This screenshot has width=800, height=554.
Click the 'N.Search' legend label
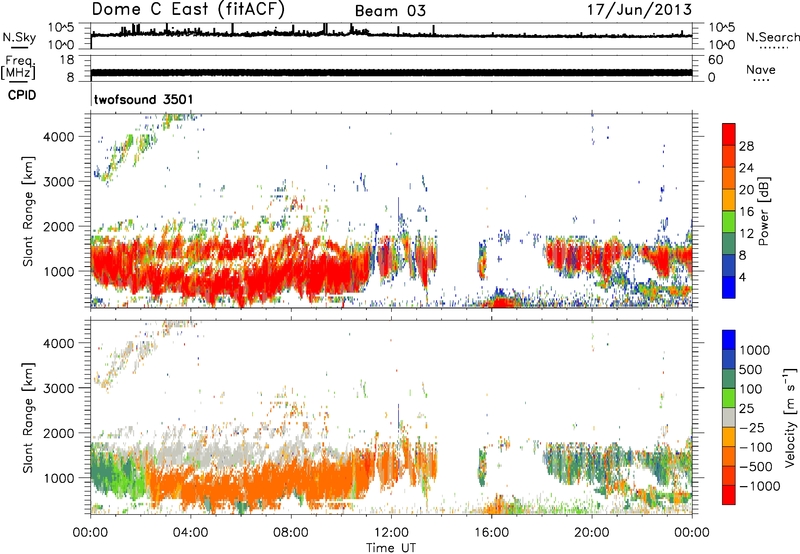pyautogui.click(x=772, y=37)
